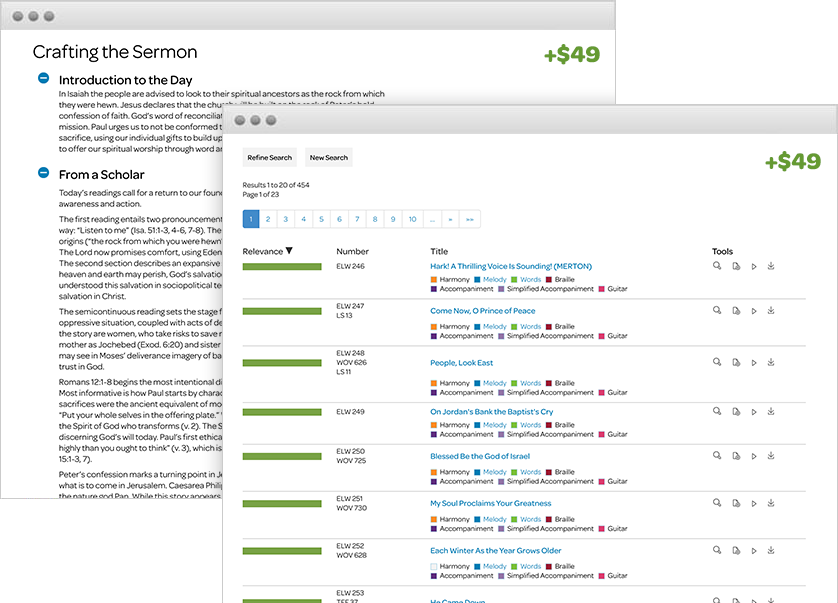Viewport: 838px width, 603px height.
Task: Play People, Look East
Action: pyautogui.click(x=754, y=362)
